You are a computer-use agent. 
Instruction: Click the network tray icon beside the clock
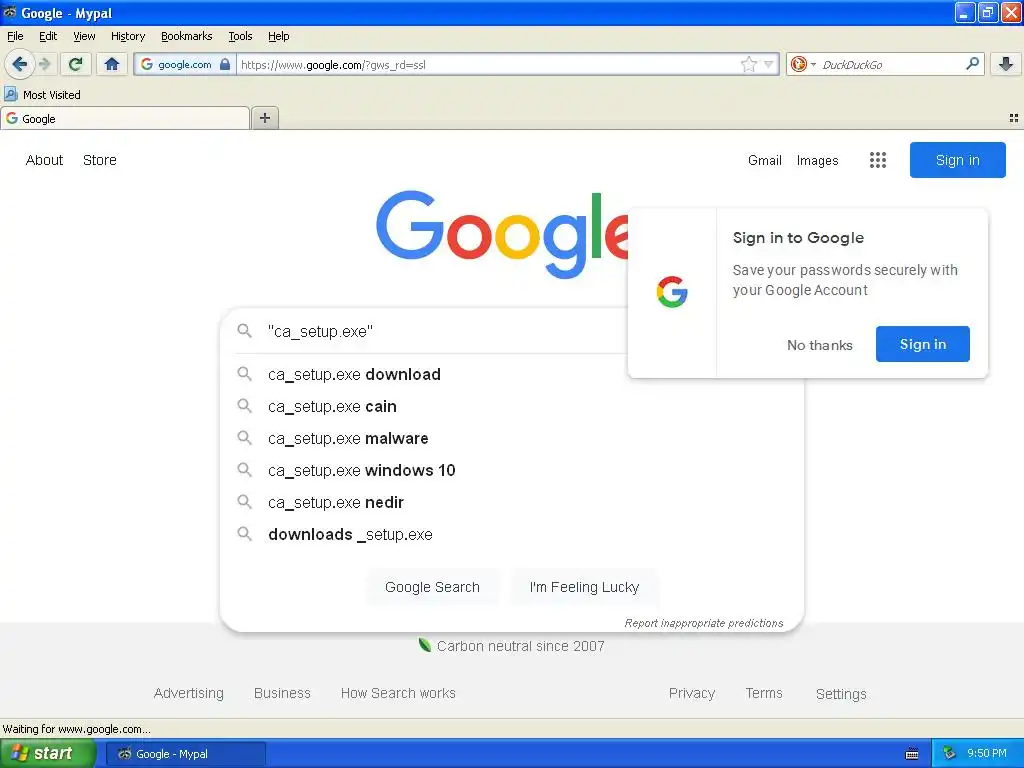(x=949, y=754)
